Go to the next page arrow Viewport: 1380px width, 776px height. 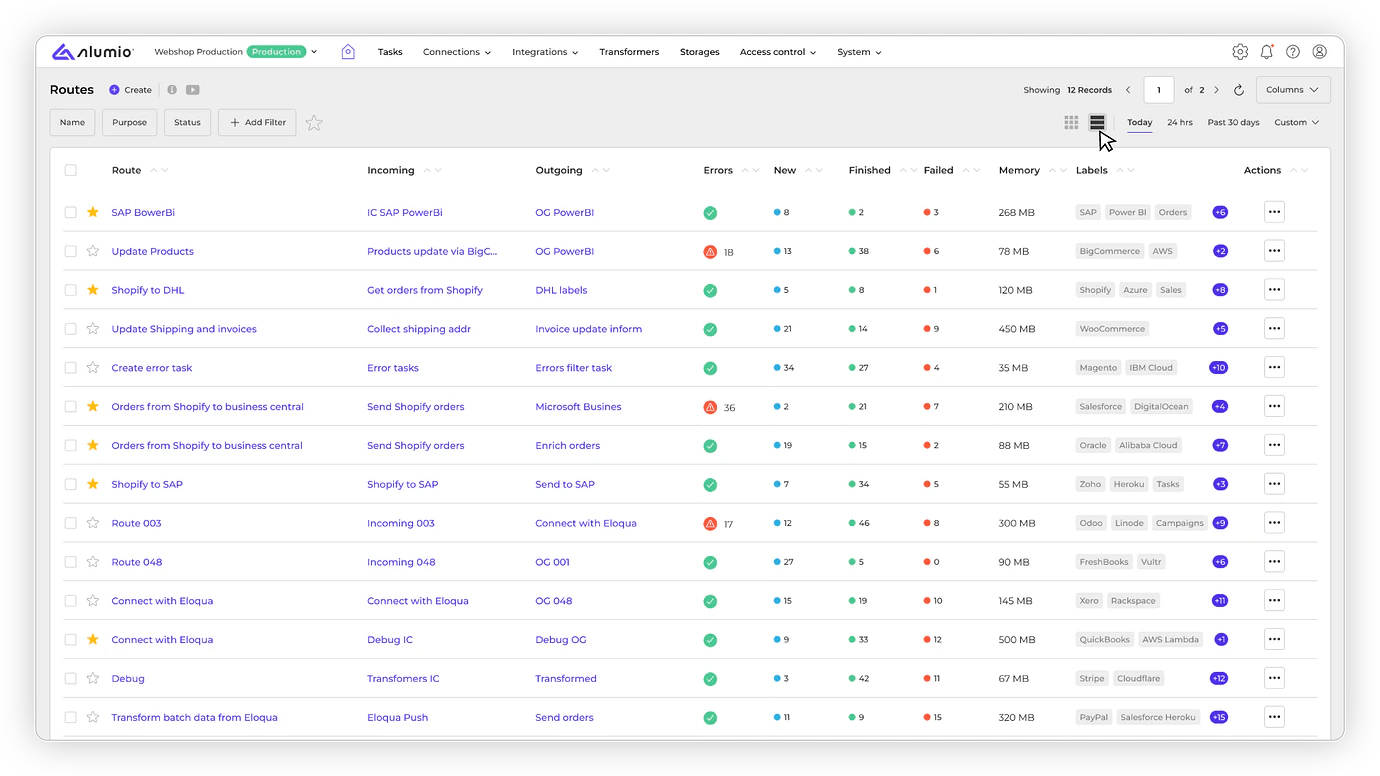1216,90
